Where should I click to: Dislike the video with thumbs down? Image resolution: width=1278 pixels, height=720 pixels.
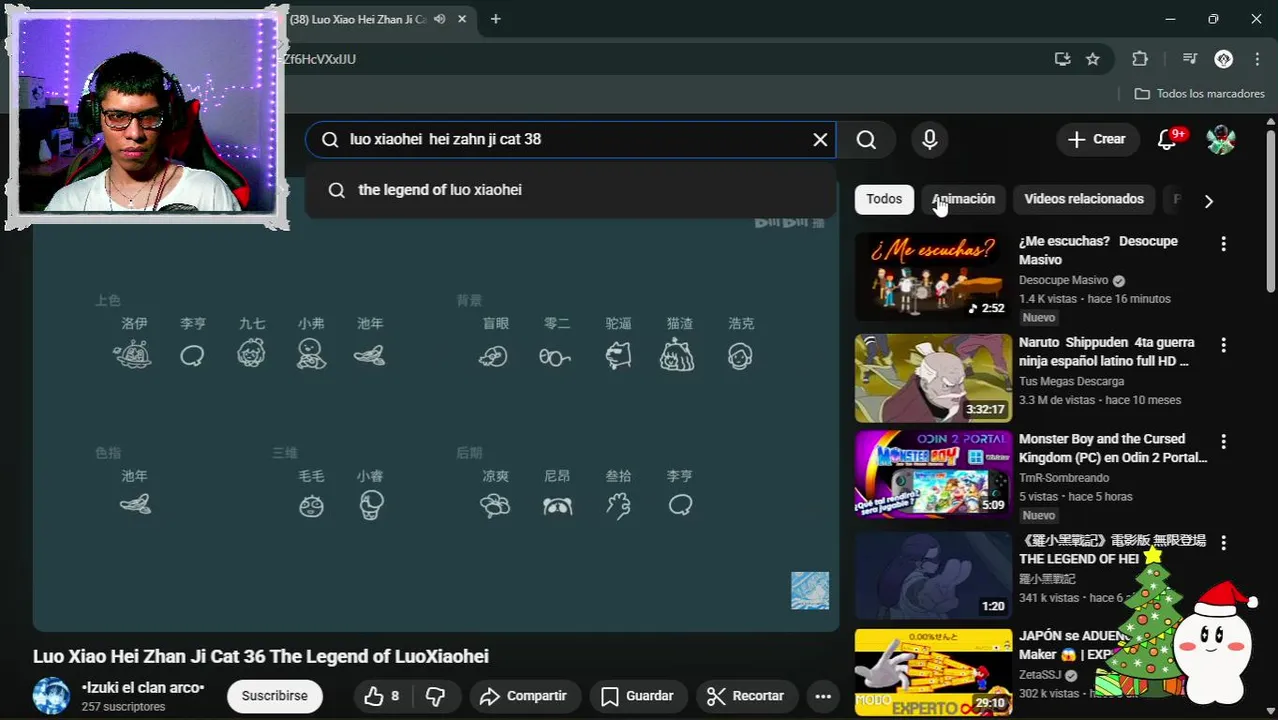pyautogui.click(x=436, y=696)
